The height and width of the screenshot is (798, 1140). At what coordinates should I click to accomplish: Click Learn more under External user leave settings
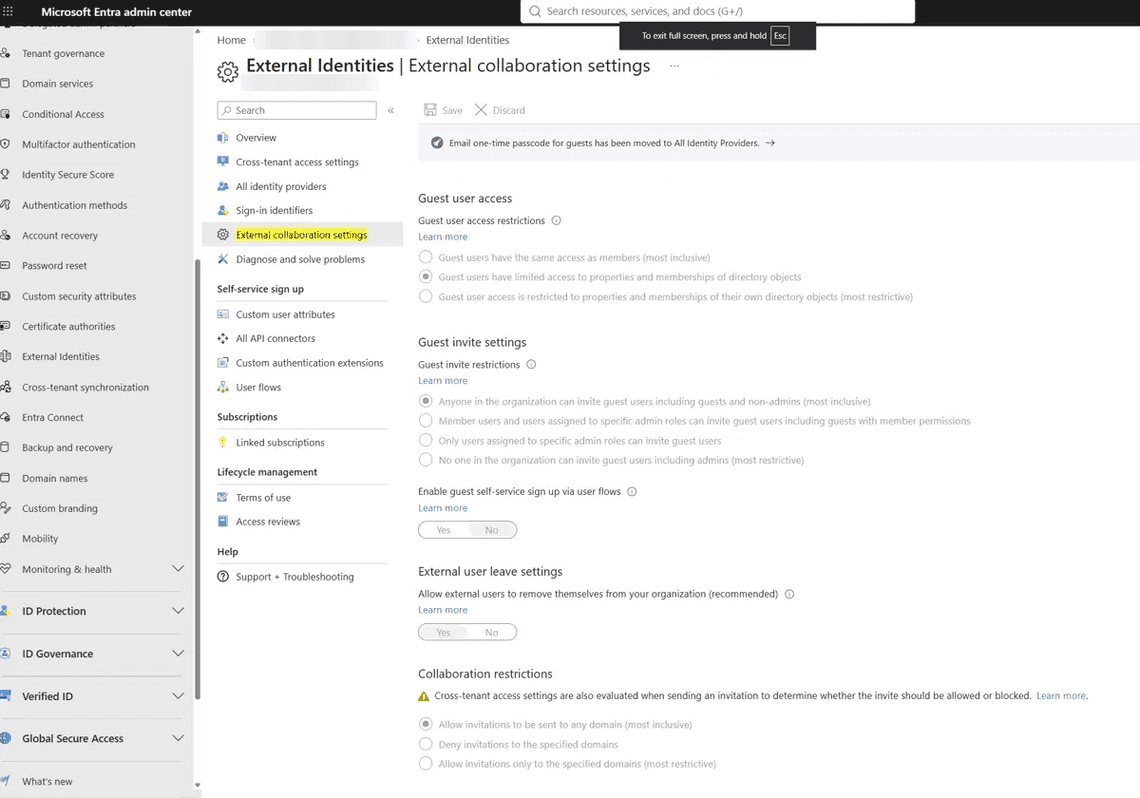(443, 610)
